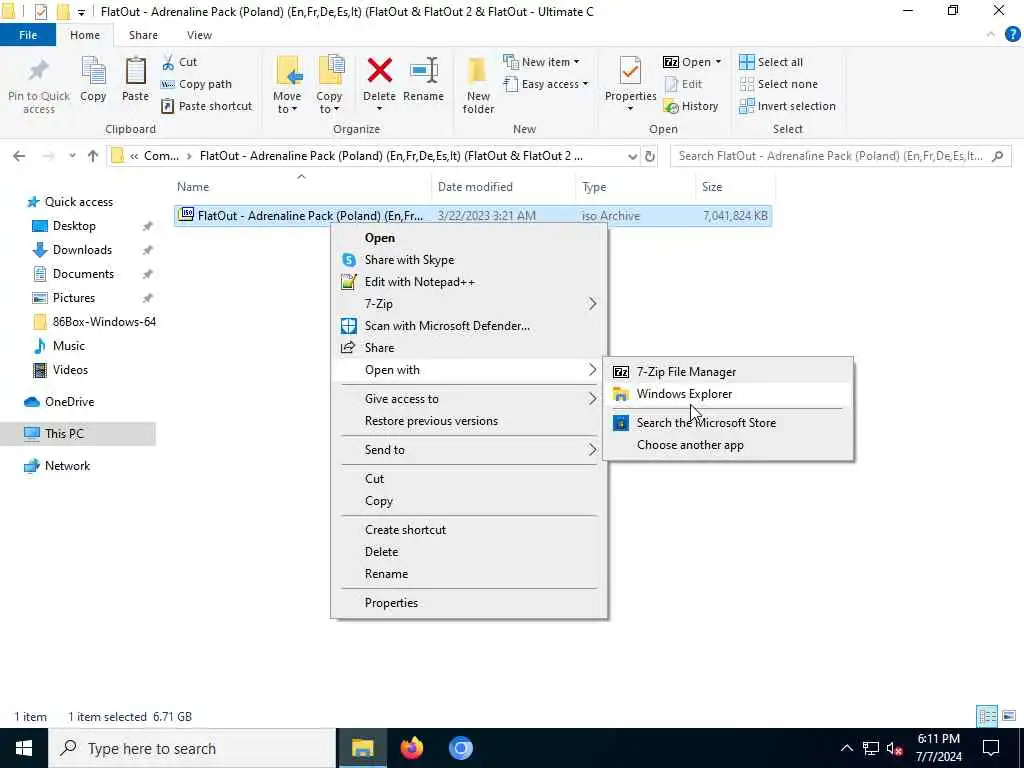Select Windows Explorer in Open with submenu
The height and width of the screenshot is (768, 1024).
click(728, 394)
